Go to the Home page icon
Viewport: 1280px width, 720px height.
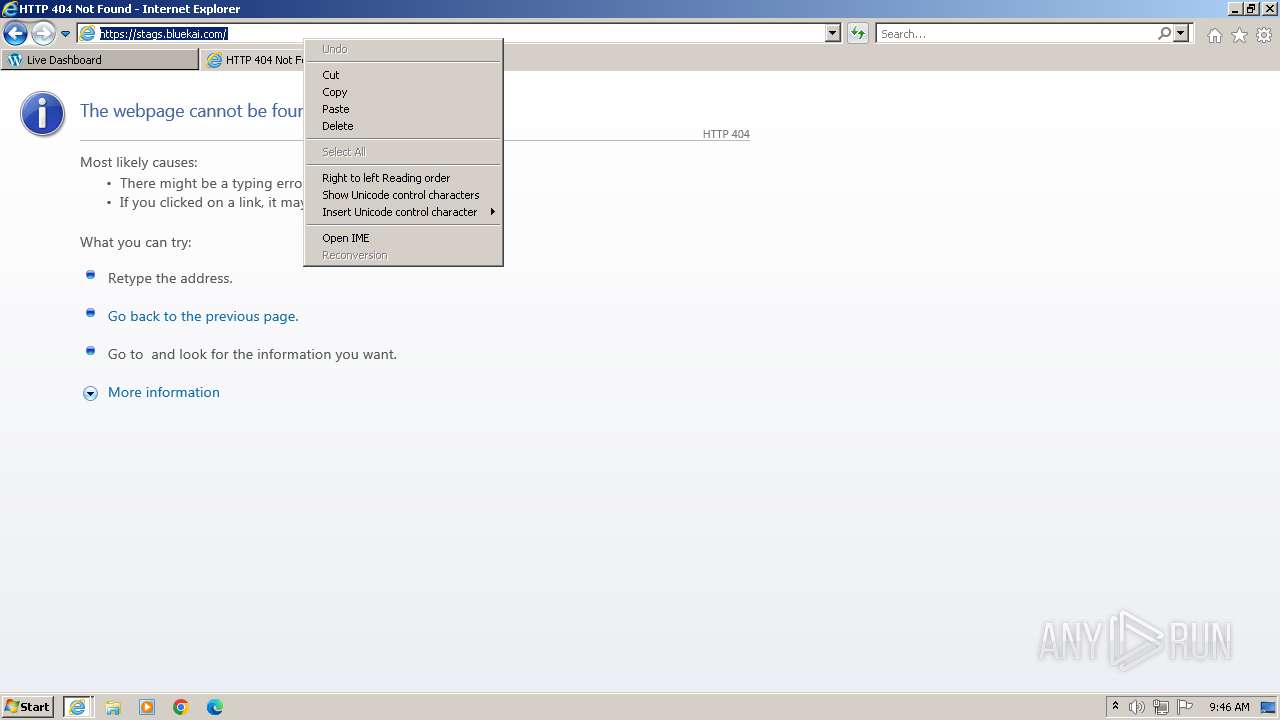(x=1214, y=35)
